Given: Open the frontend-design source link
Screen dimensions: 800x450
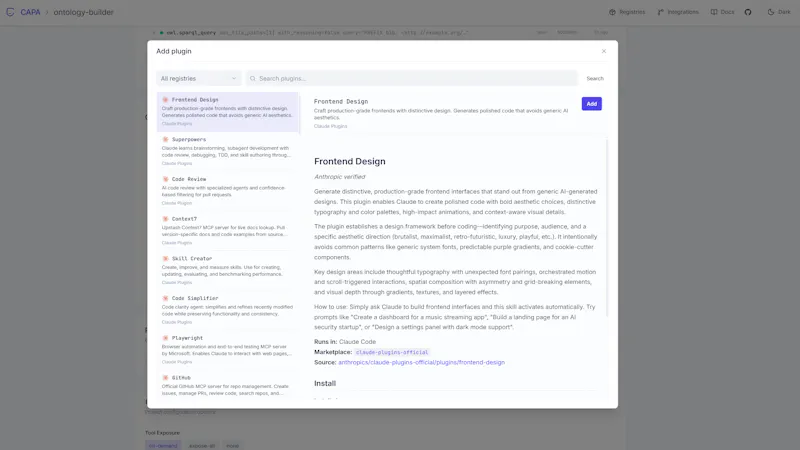Looking at the screenshot, I should 421,362.
